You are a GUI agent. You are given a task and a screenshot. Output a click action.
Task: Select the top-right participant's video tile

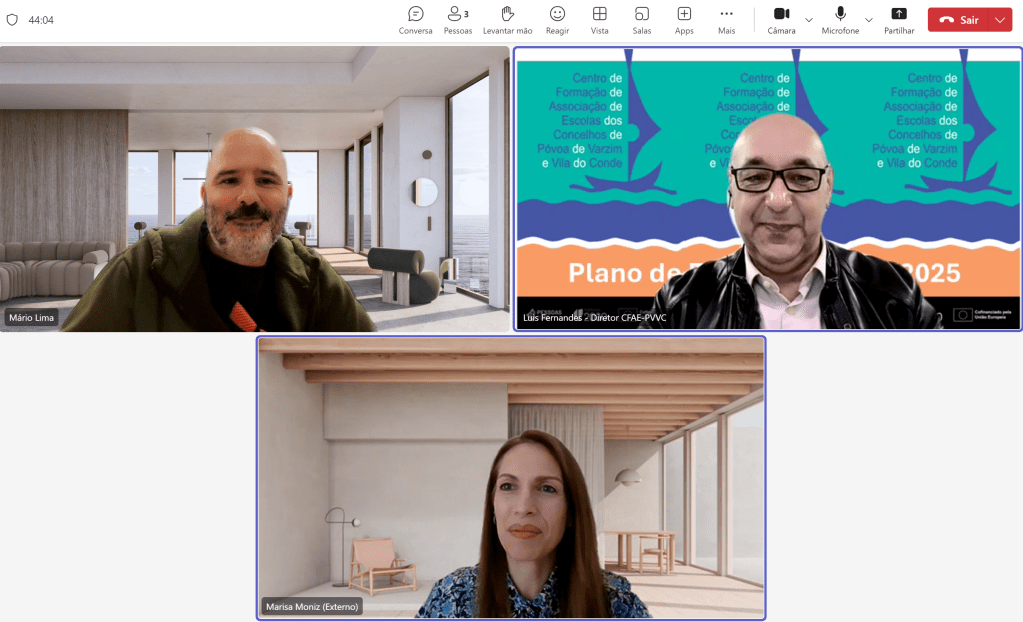tap(767, 188)
